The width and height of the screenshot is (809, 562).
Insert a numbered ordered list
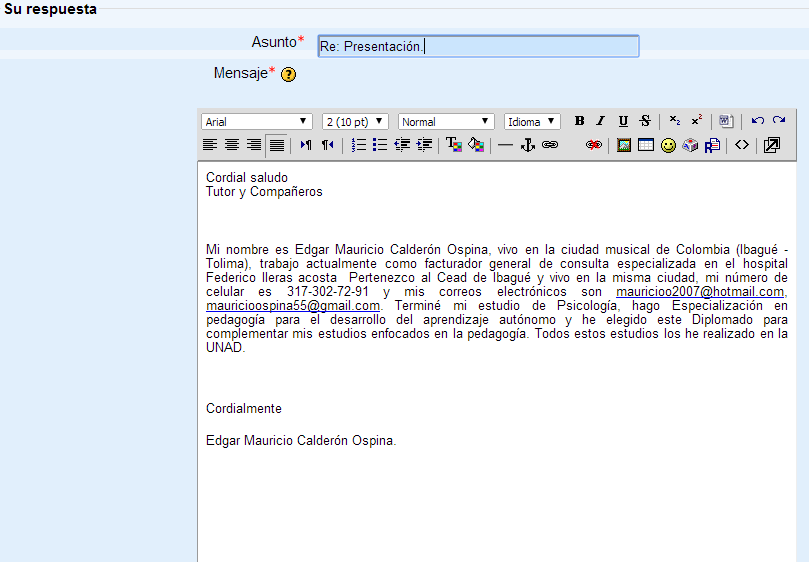click(359, 145)
